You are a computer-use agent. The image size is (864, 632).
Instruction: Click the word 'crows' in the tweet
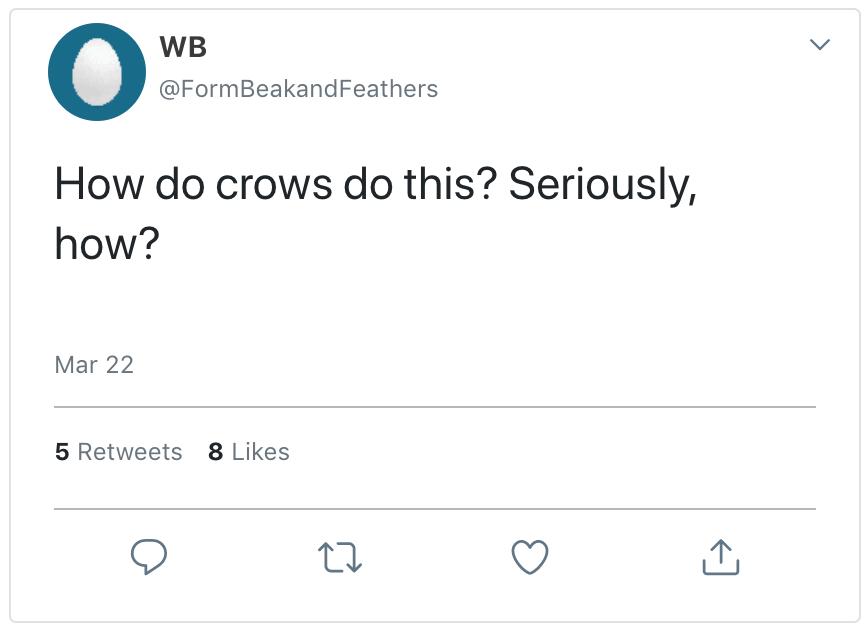click(275, 185)
